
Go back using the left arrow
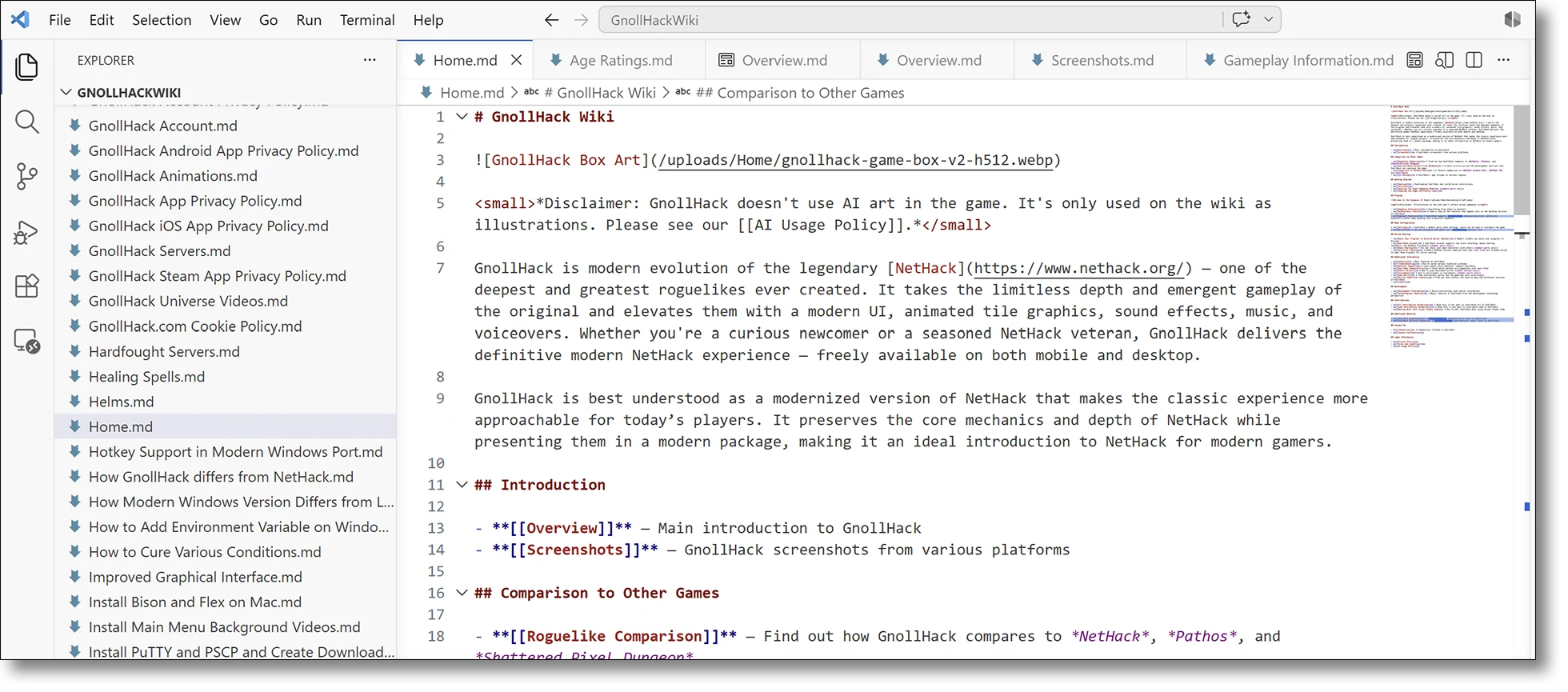pos(551,20)
